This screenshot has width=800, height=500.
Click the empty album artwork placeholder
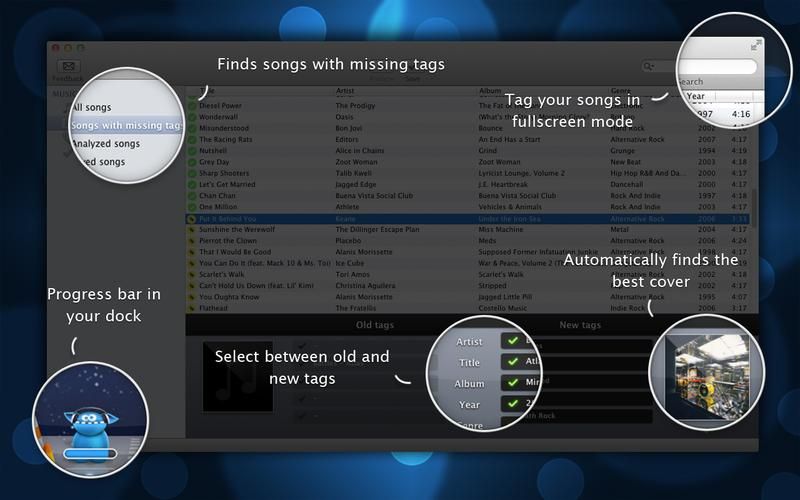click(x=238, y=377)
